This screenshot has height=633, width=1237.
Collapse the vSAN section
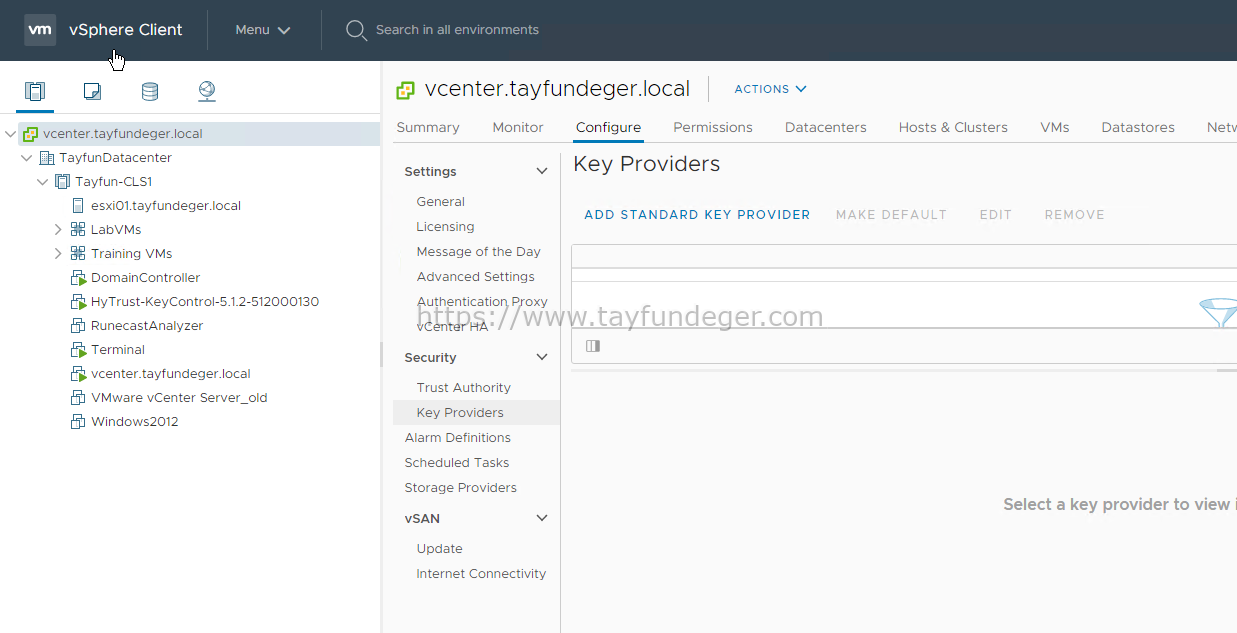(x=542, y=519)
